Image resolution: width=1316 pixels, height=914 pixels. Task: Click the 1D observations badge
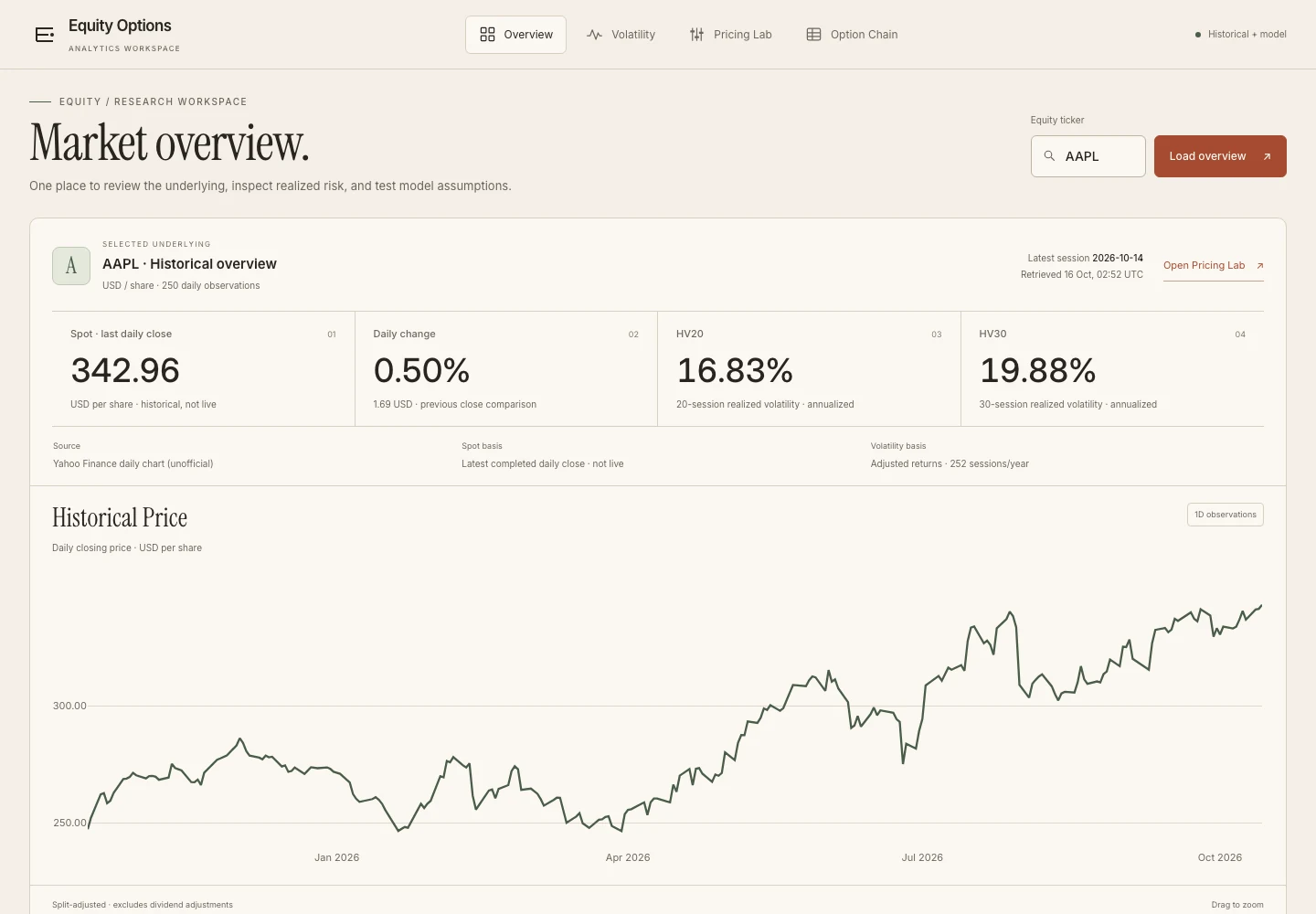point(1226,515)
